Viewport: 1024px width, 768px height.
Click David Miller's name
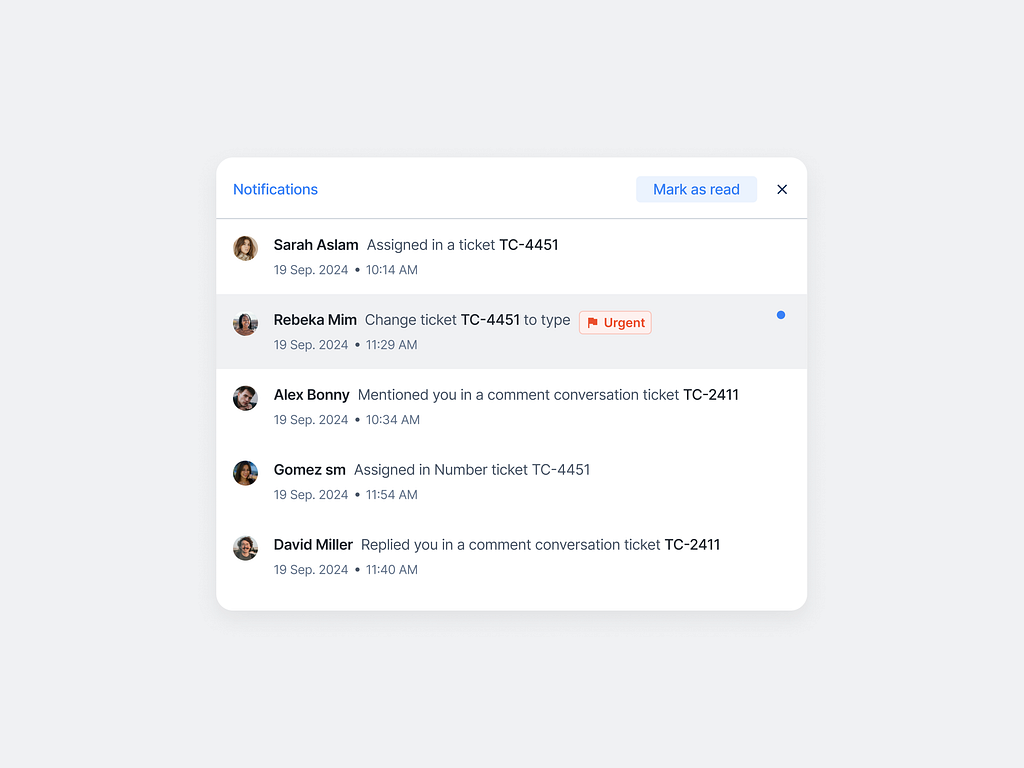(x=313, y=544)
